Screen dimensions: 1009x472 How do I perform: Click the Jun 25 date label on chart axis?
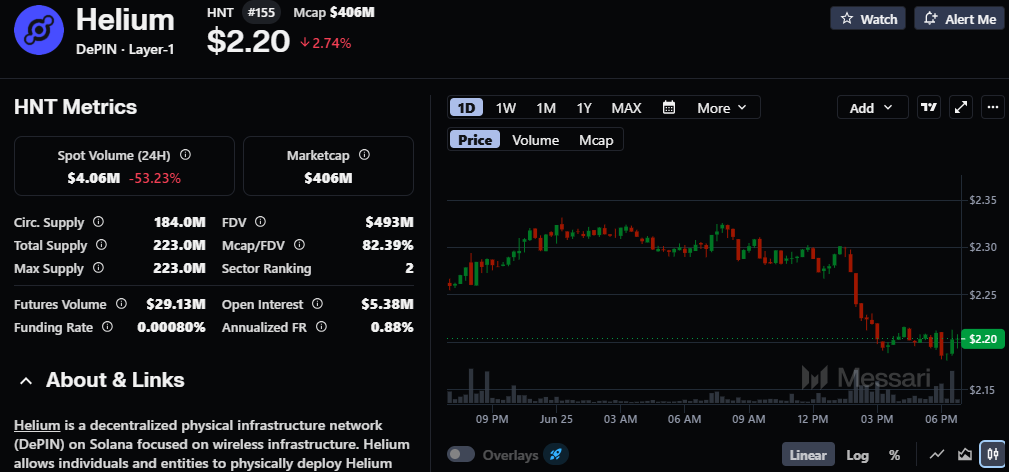(557, 419)
